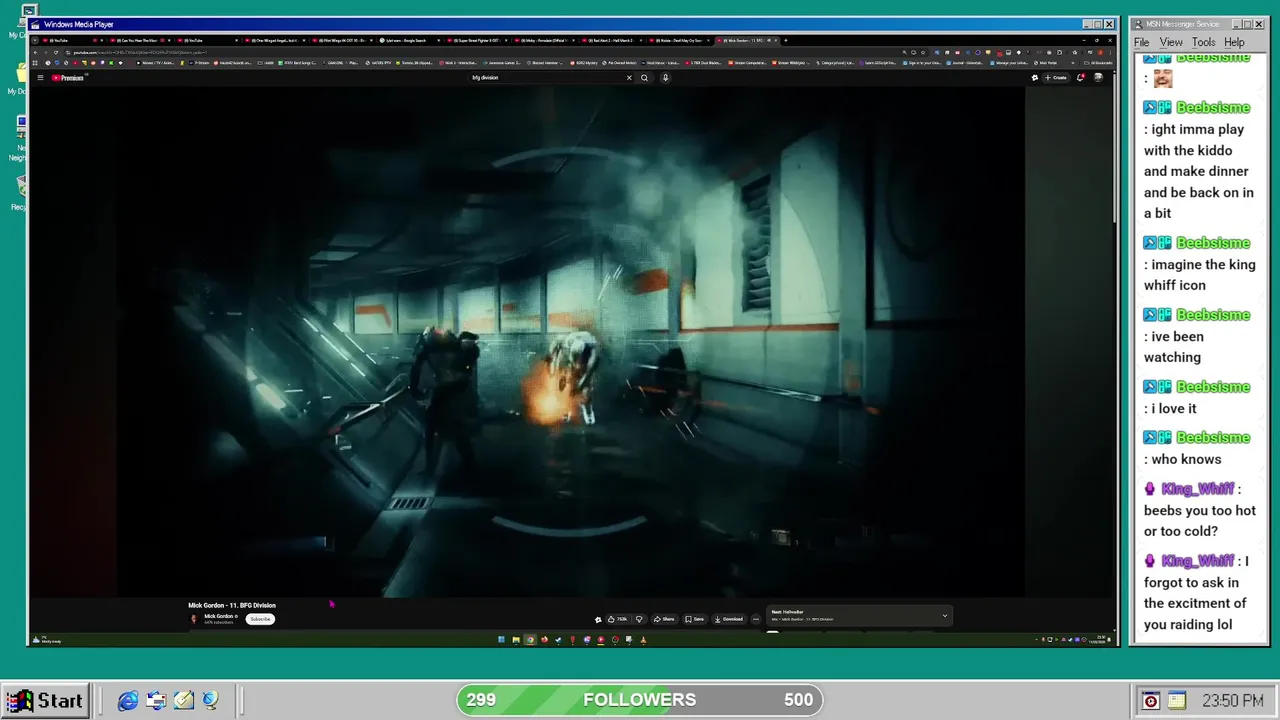
Task: Click the browser address bar
Action: (x=480, y=52)
